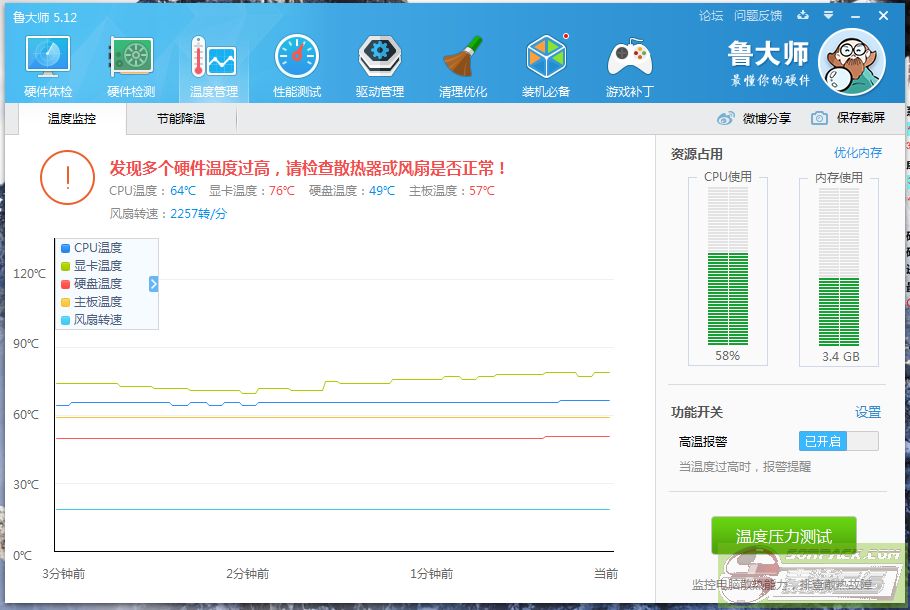The height and width of the screenshot is (610, 910).
Task: Click 微博分享 share link
Action: coord(767,118)
